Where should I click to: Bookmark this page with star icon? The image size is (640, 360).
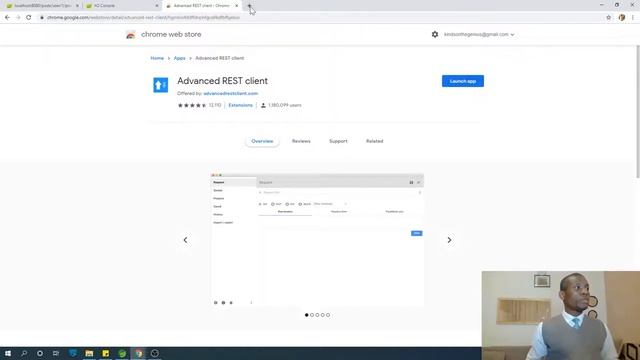click(609, 17)
